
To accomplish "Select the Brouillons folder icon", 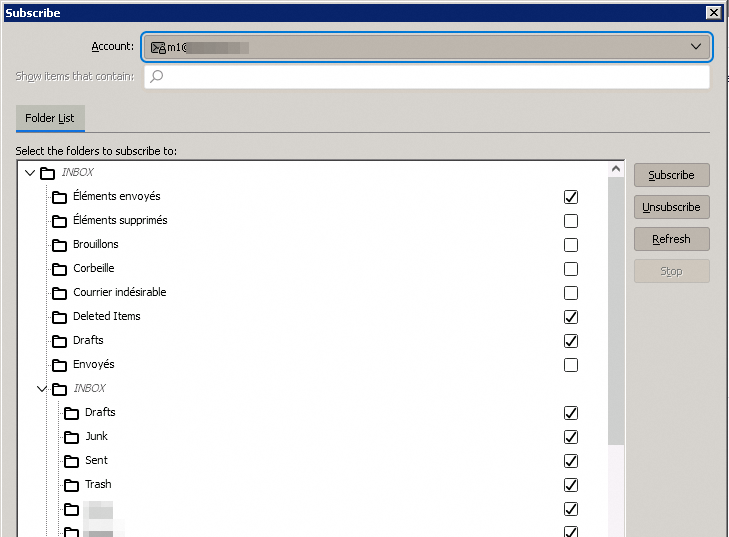I will click(59, 245).
